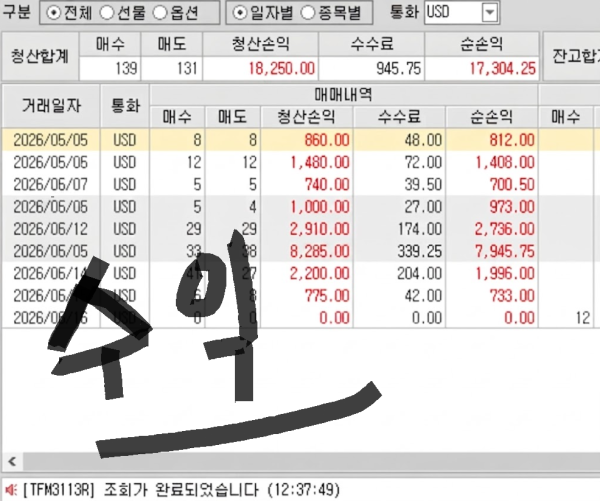Open the 통화 USD currency dropdown
600x501 pixels.
click(x=490, y=13)
